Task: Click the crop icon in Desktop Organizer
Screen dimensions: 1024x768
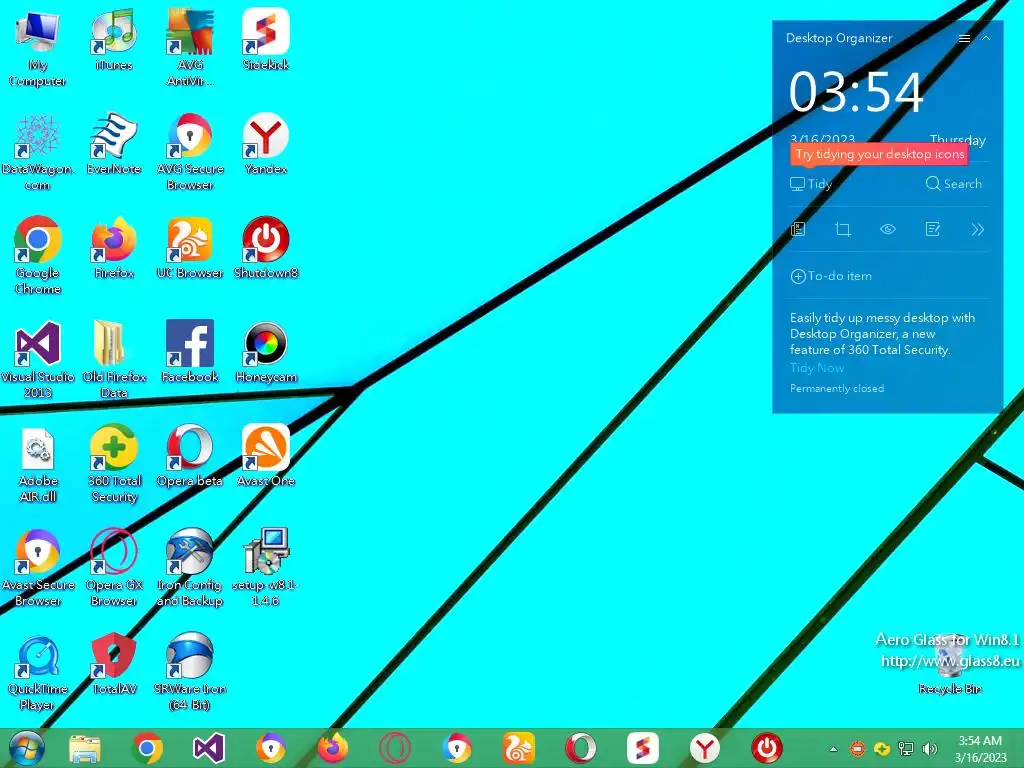Action: click(842, 229)
